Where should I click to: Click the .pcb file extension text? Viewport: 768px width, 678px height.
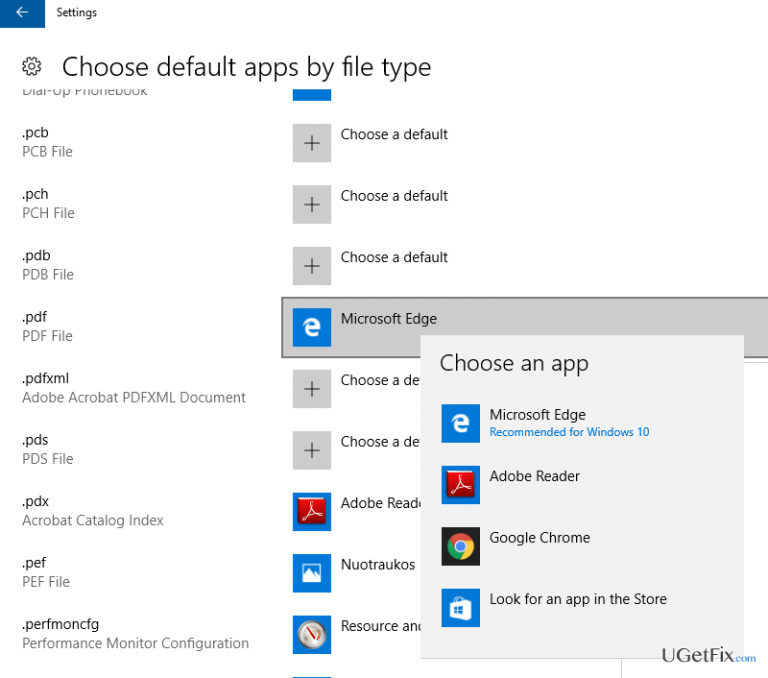click(x=35, y=133)
